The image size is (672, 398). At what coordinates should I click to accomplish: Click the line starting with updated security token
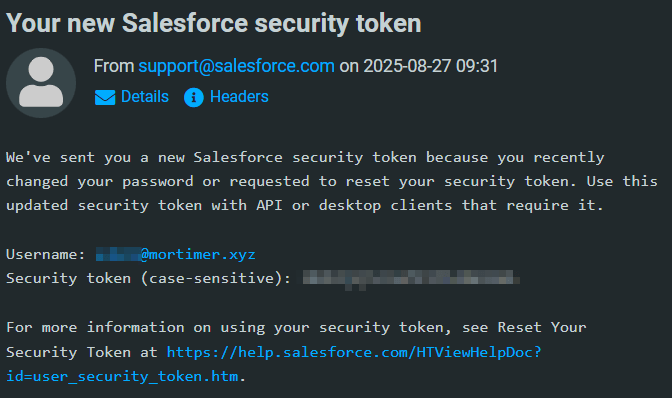(x=305, y=206)
